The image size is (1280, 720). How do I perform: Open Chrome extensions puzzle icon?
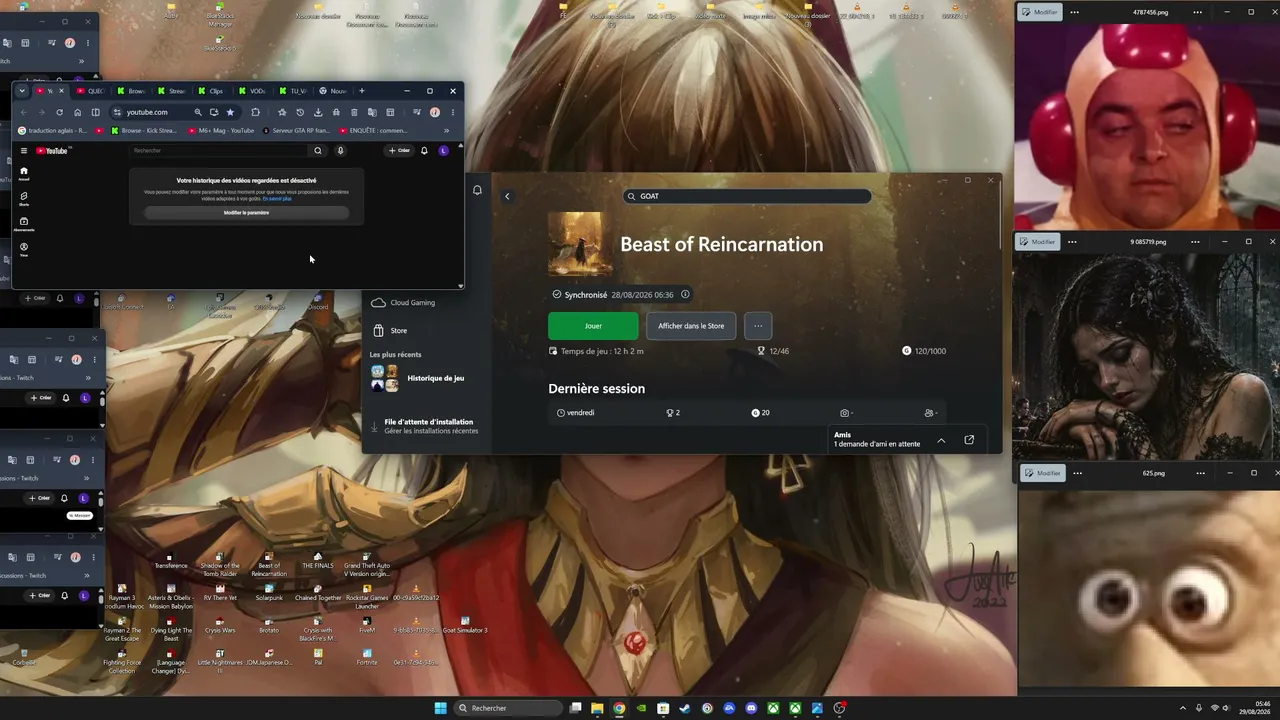click(255, 112)
